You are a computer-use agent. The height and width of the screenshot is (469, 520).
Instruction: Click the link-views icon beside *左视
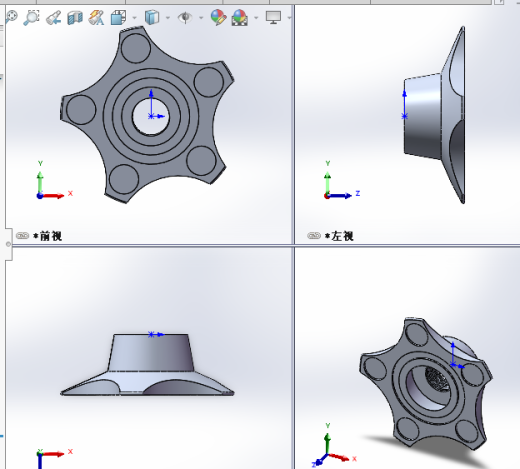[314, 236]
